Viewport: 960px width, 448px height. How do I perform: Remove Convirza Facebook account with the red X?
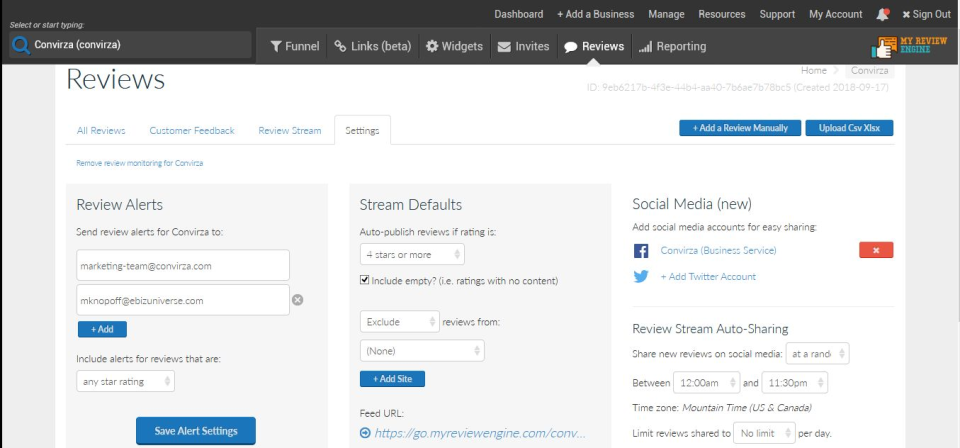(876, 250)
